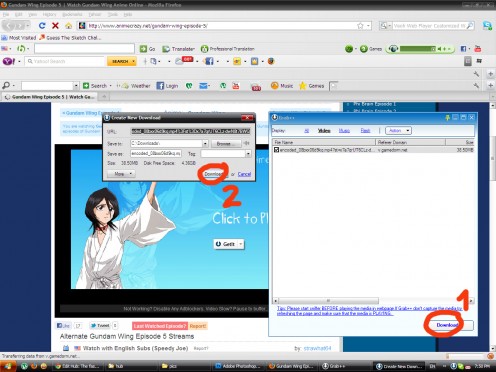Open the History menu

tap(49, 15)
